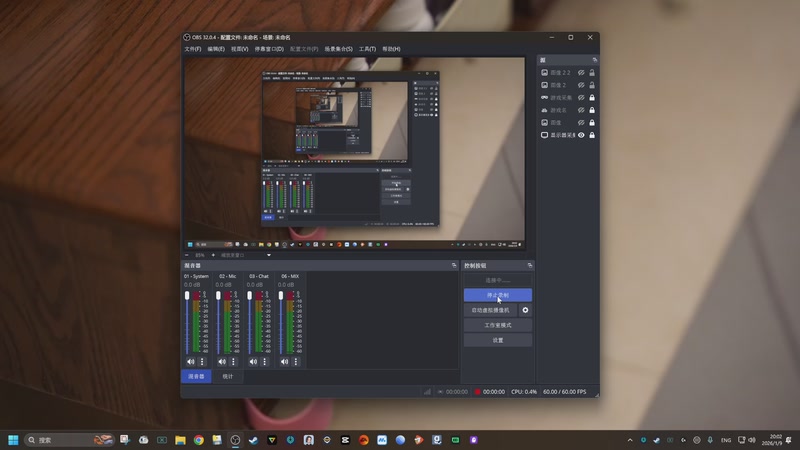This screenshot has width=800, height=450.
Task: Click the OBS preview canvas
Action: coord(354,153)
